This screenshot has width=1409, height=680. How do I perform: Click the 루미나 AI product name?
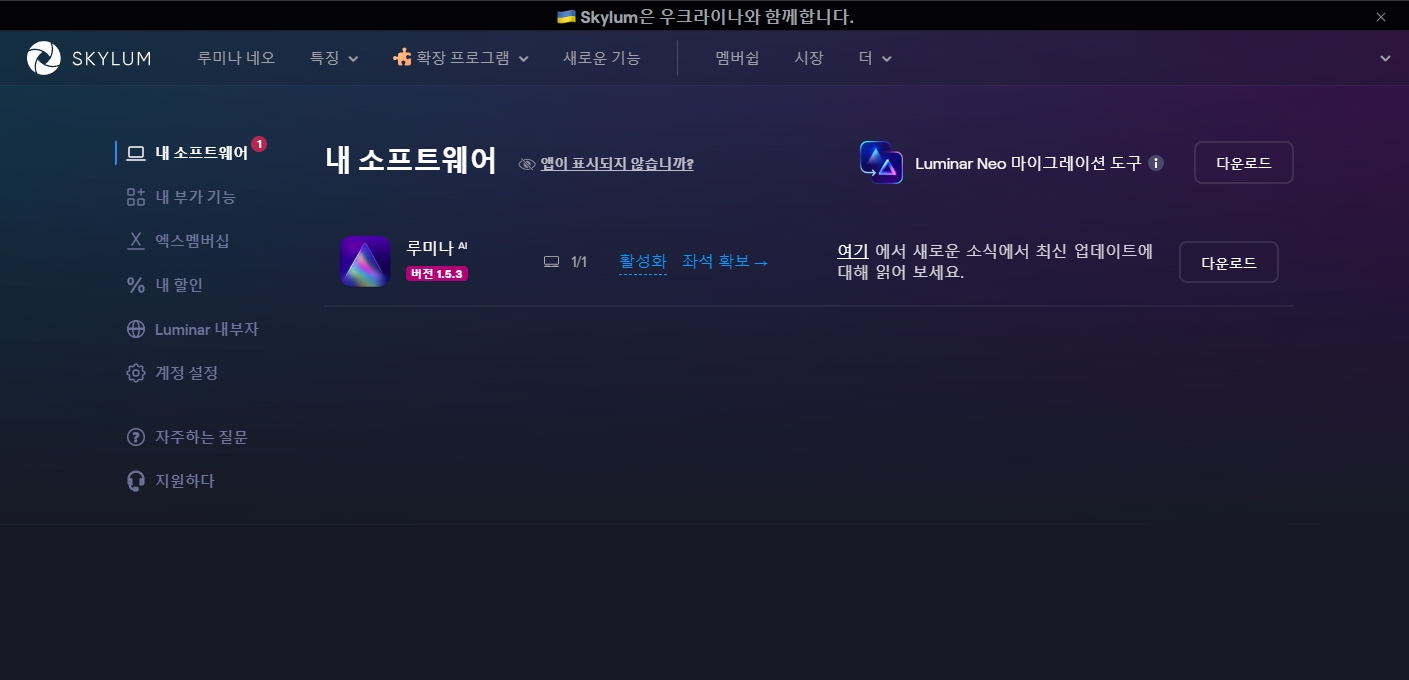click(x=437, y=247)
